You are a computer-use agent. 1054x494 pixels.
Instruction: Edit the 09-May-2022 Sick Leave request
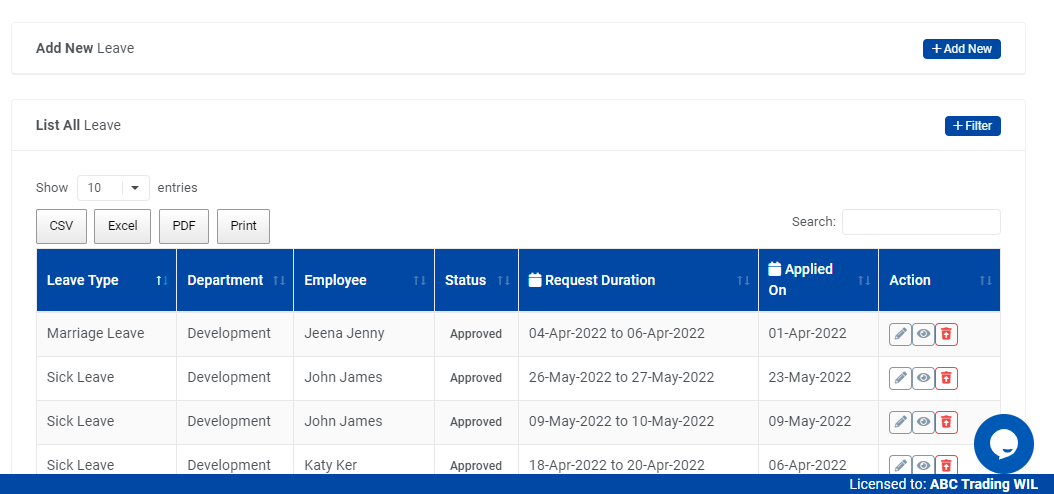900,422
